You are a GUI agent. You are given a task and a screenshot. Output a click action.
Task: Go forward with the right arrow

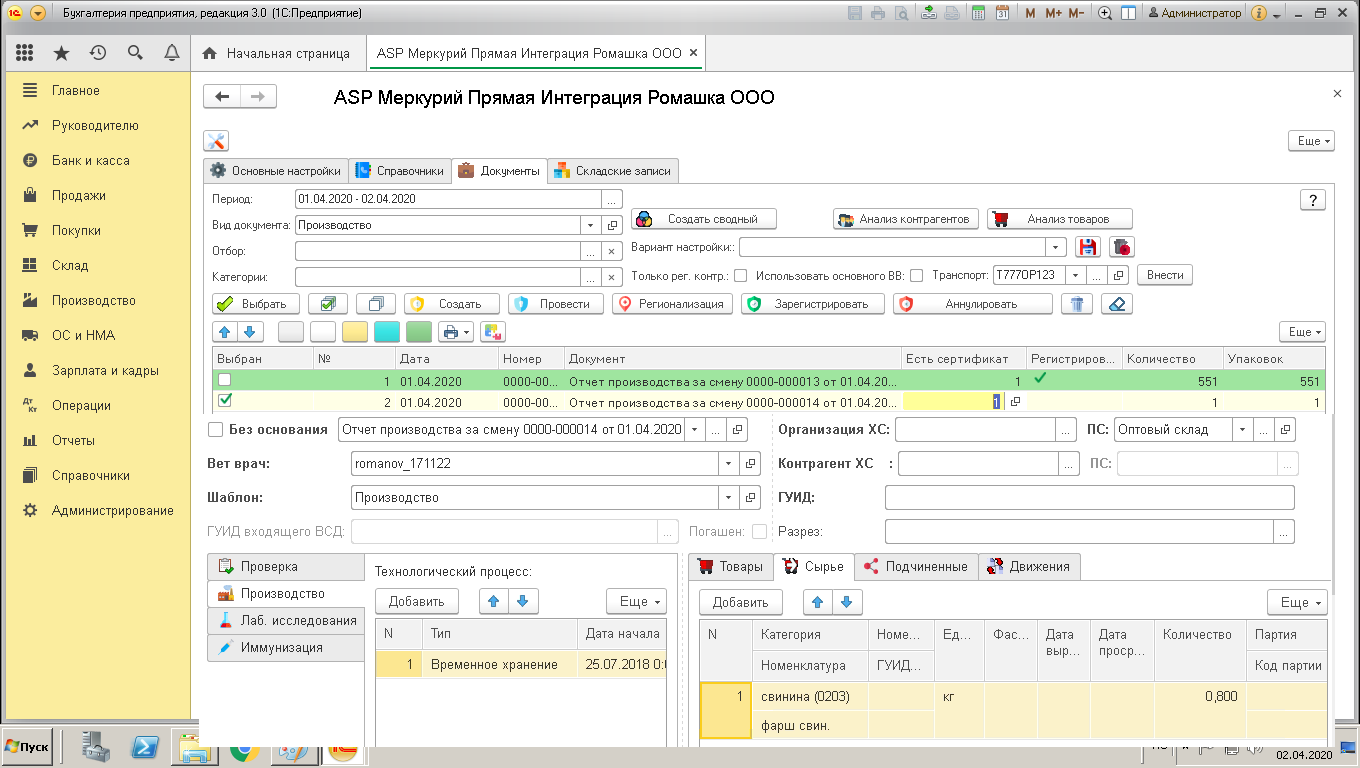click(x=258, y=97)
